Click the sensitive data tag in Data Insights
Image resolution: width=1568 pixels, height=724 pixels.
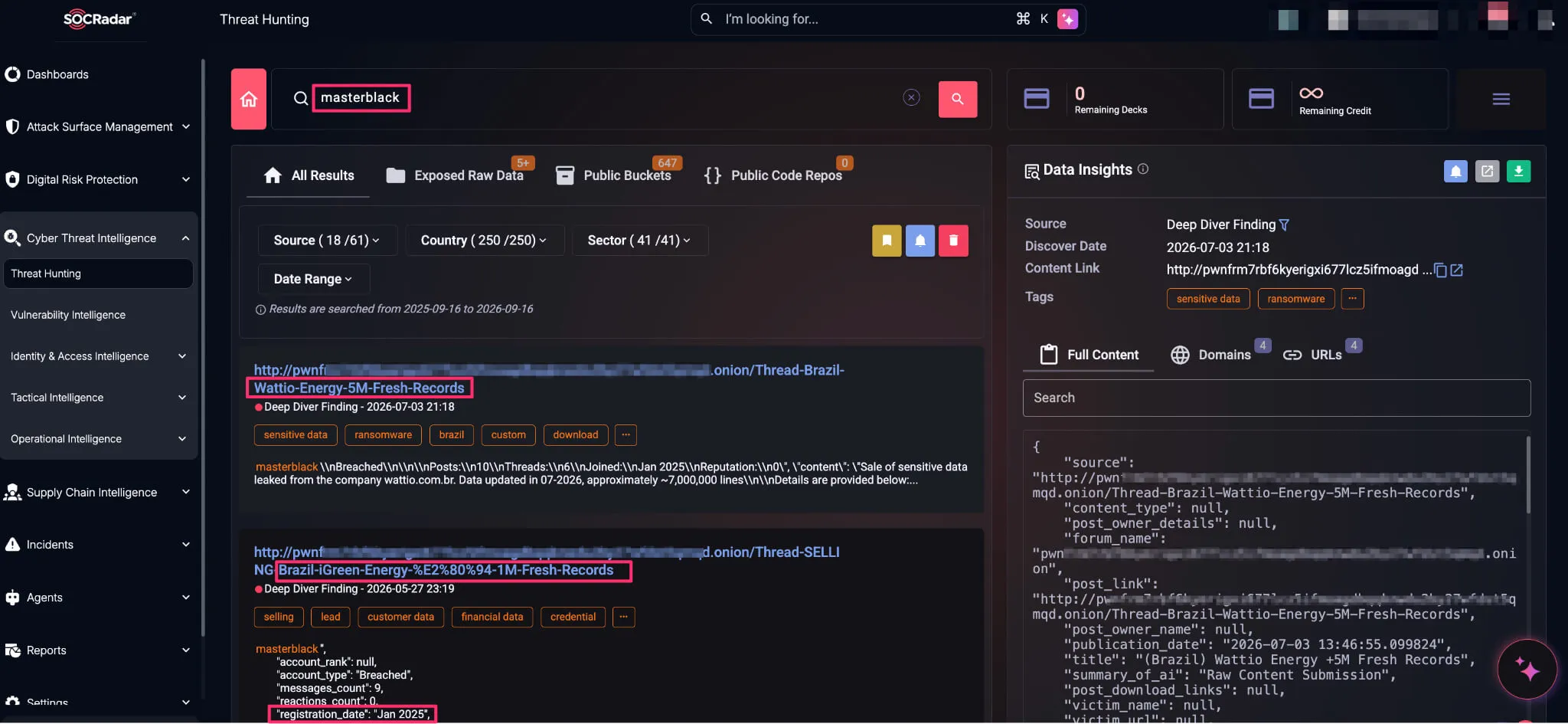tap(1208, 299)
